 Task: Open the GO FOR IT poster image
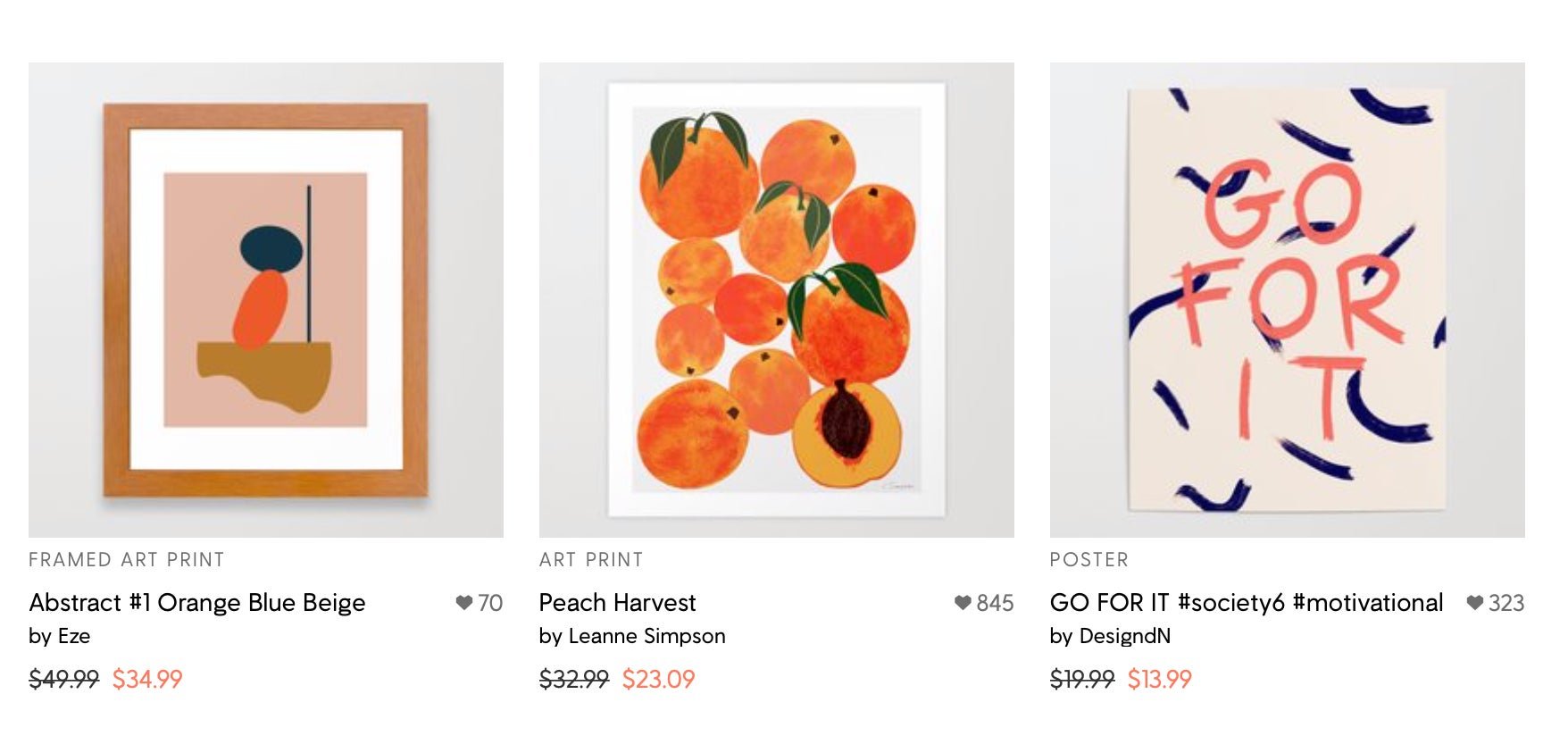click(x=1288, y=300)
